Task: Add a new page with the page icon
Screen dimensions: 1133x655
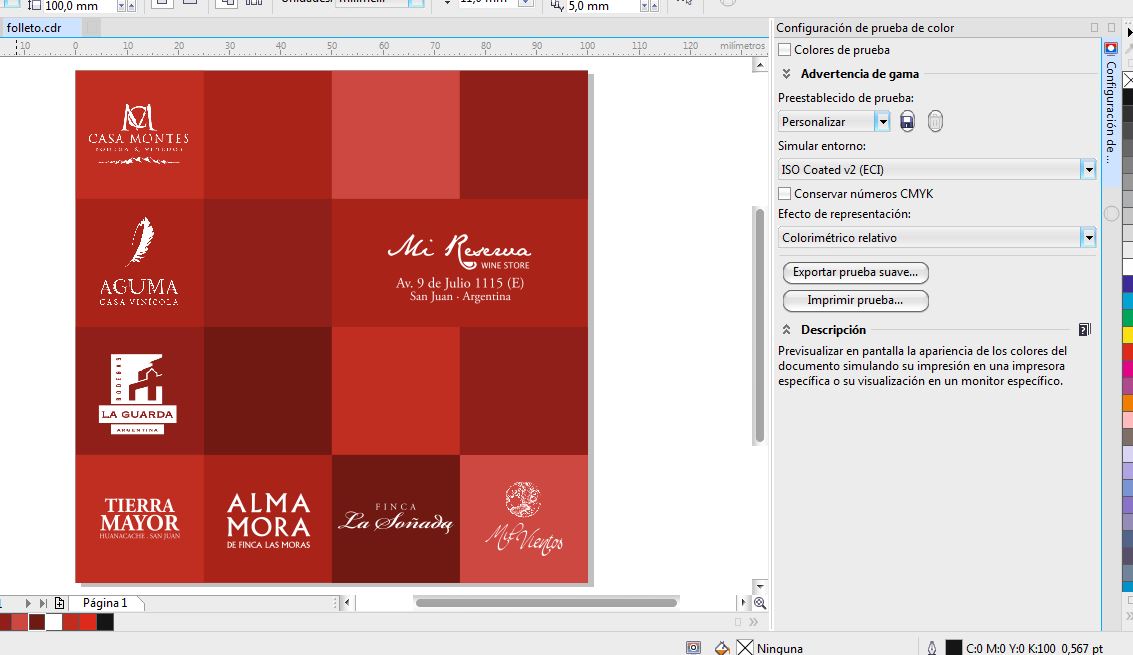Action: point(59,603)
